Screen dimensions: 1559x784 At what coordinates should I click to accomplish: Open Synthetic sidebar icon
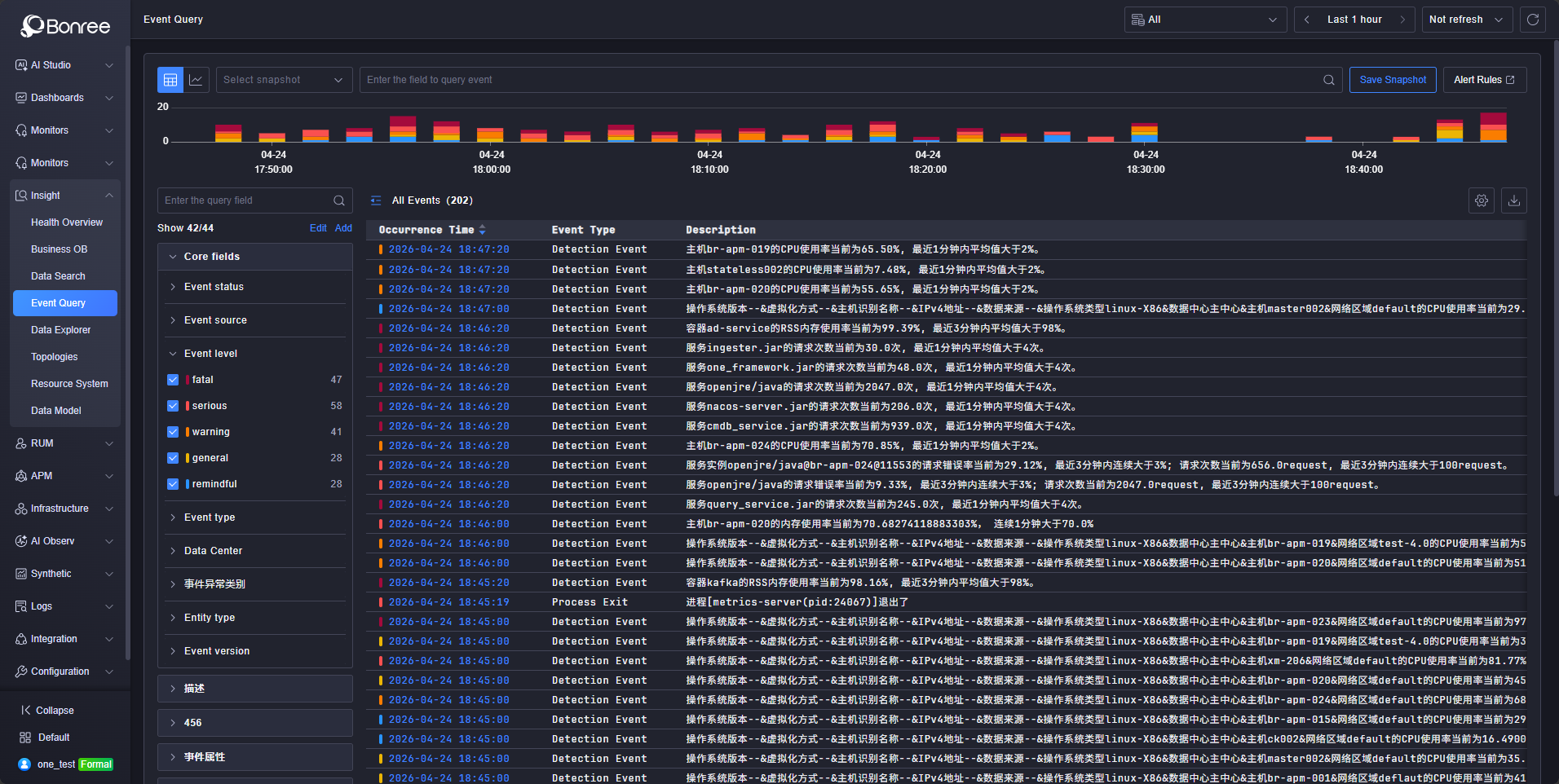coord(21,574)
